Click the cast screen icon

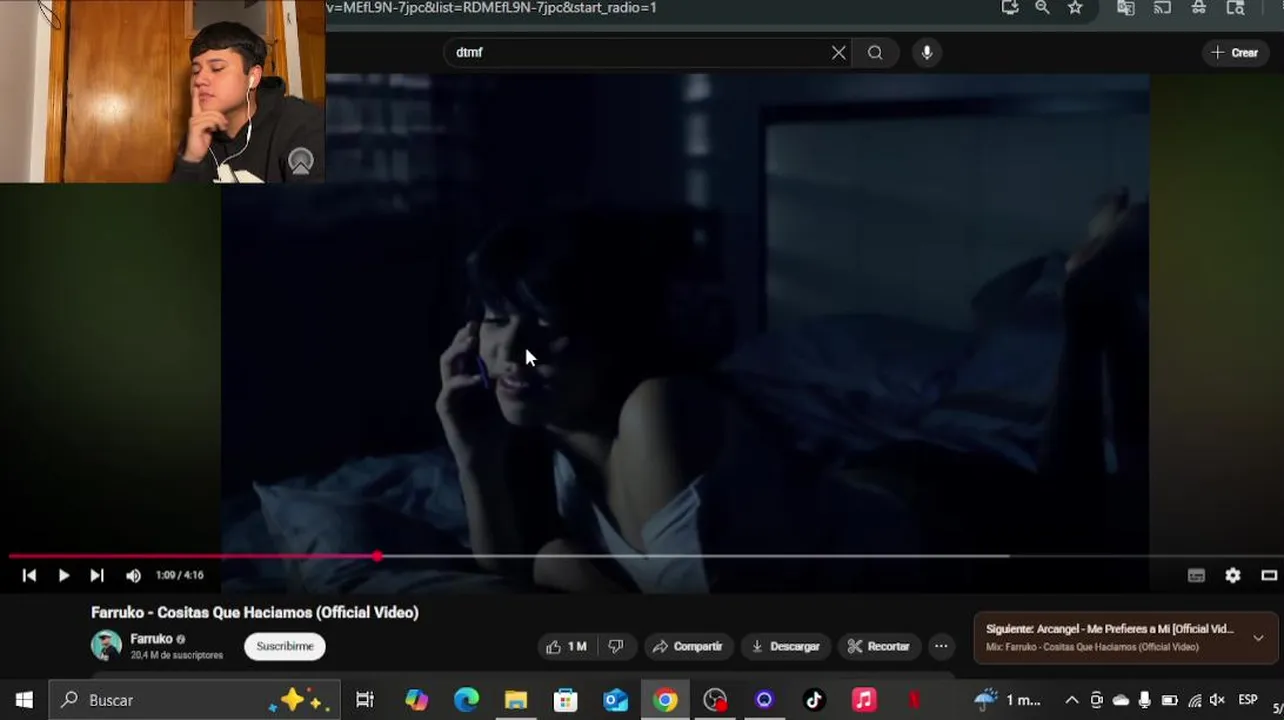[x=1162, y=8]
